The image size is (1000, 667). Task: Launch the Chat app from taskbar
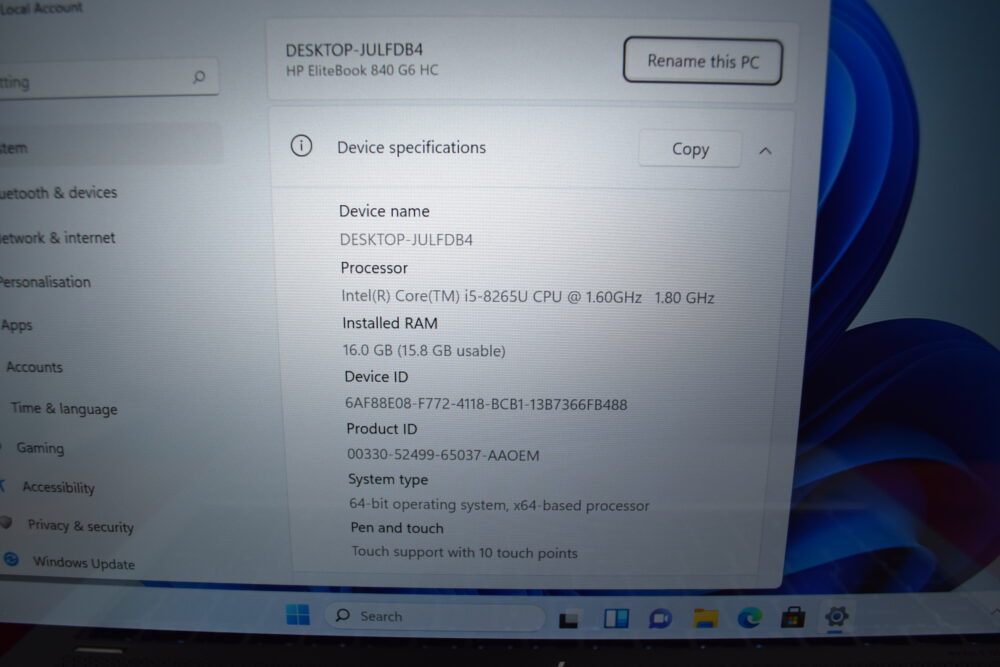click(x=661, y=618)
